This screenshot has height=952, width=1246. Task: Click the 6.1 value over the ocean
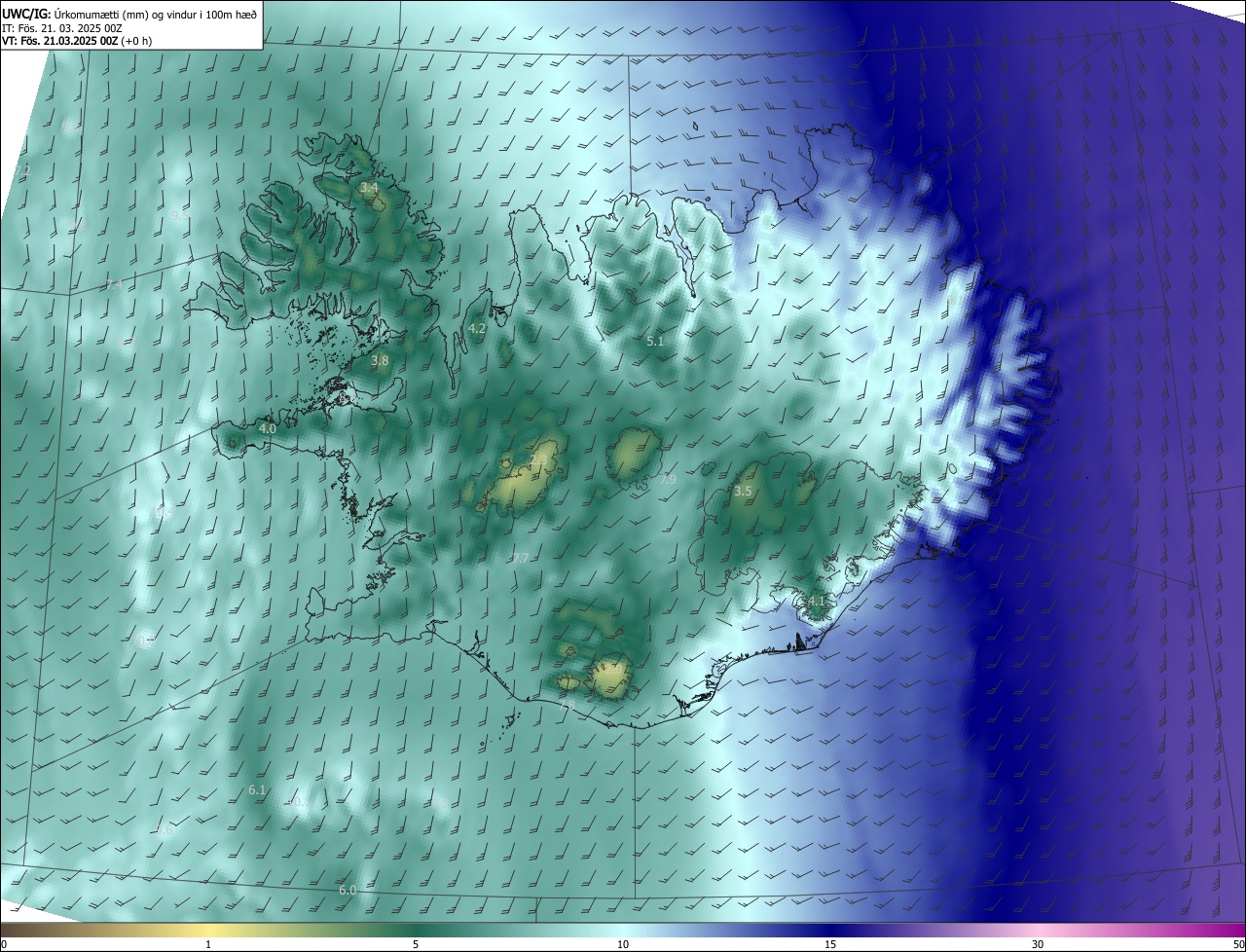[x=257, y=789]
